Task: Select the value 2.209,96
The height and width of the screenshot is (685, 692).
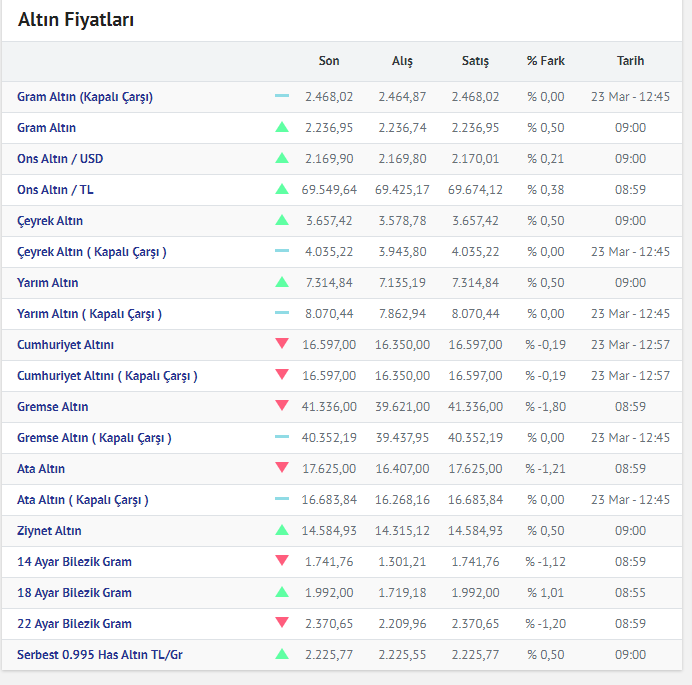Action: 402,624
